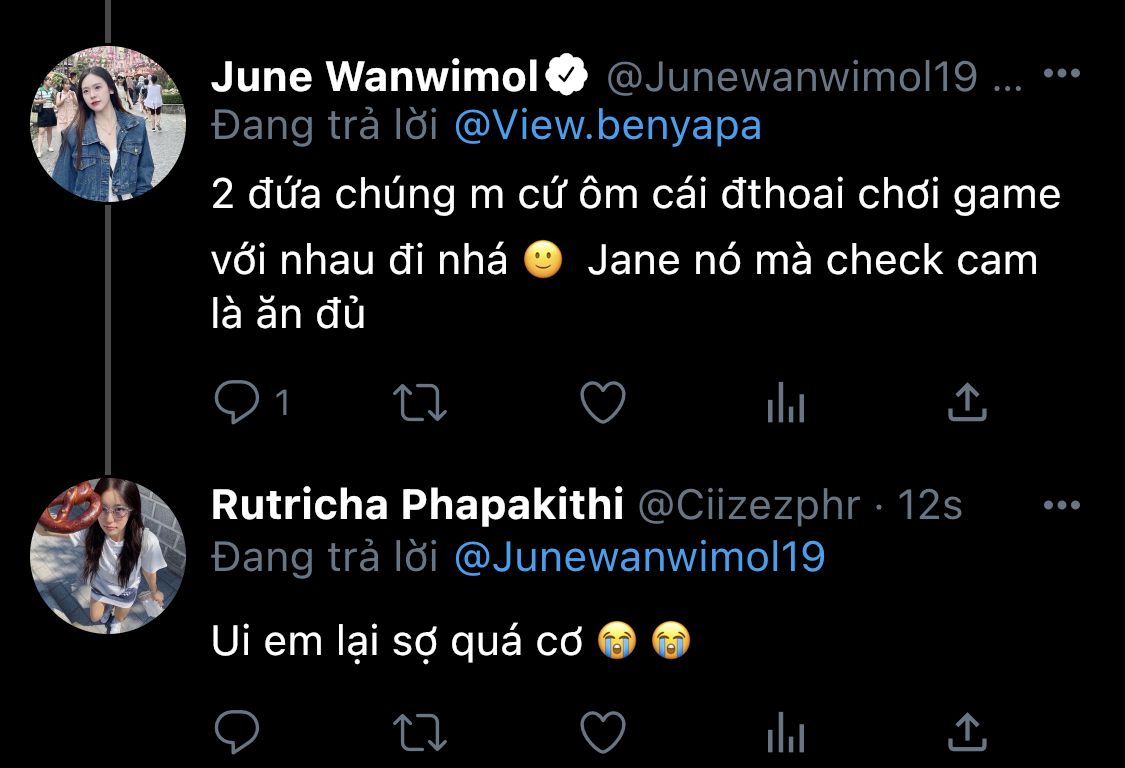Click the Rutricha Phapakithi display name
The image size is (1125, 768).
tap(417, 505)
